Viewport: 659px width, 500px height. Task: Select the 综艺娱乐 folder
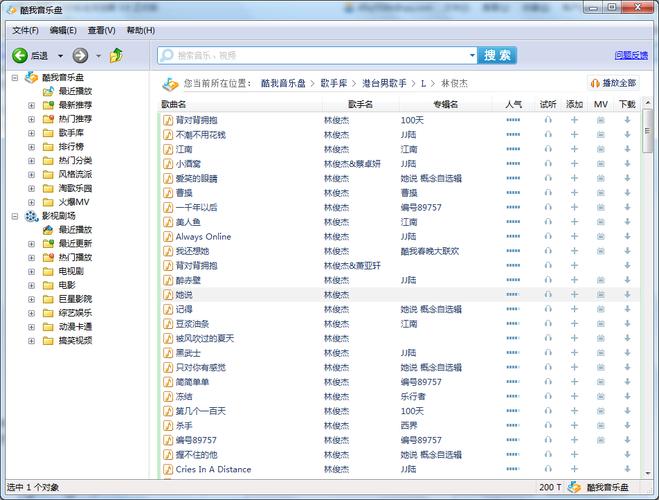(75, 313)
